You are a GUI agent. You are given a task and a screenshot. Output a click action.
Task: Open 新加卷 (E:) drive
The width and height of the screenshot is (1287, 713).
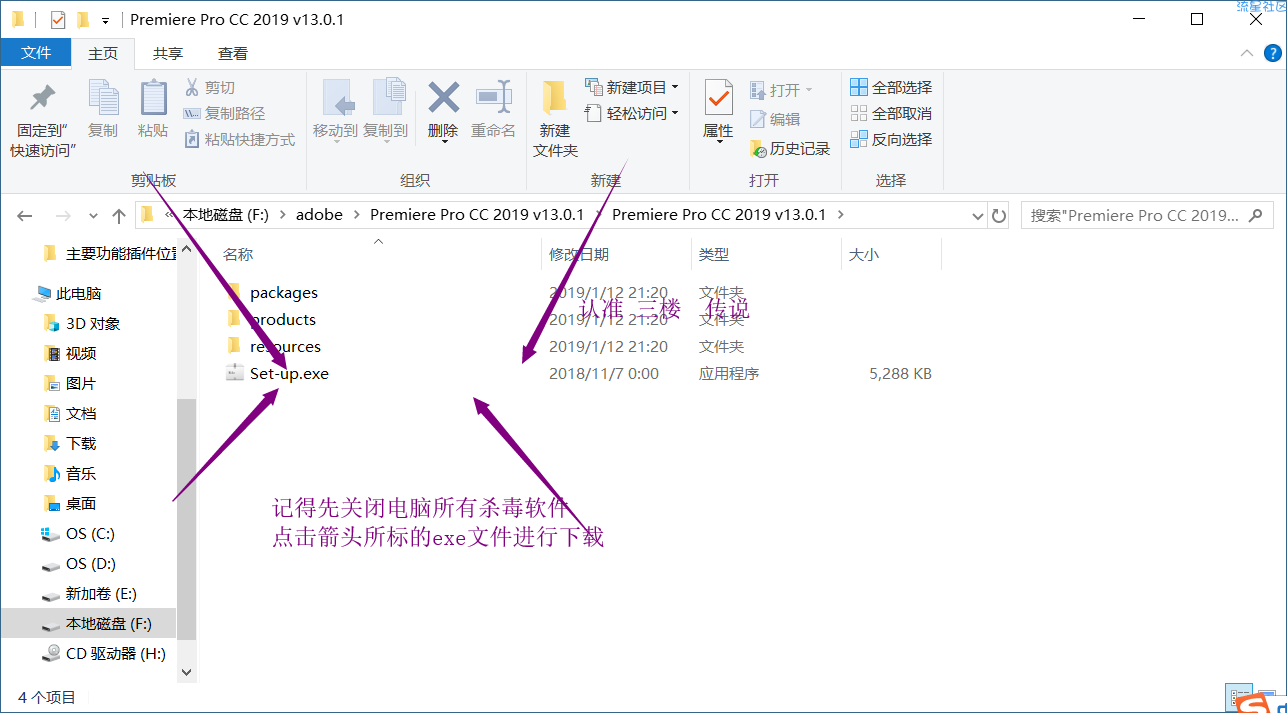click(90, 594)
